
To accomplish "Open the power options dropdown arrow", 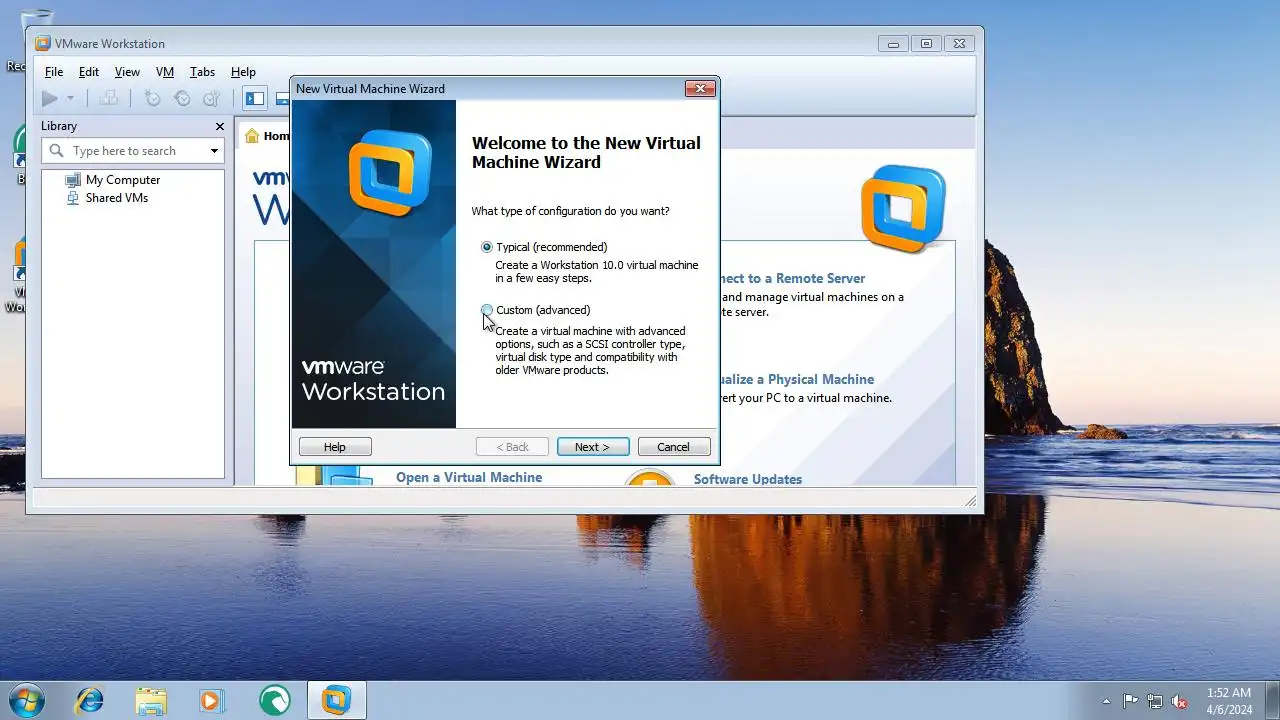I will click(70, 98).
